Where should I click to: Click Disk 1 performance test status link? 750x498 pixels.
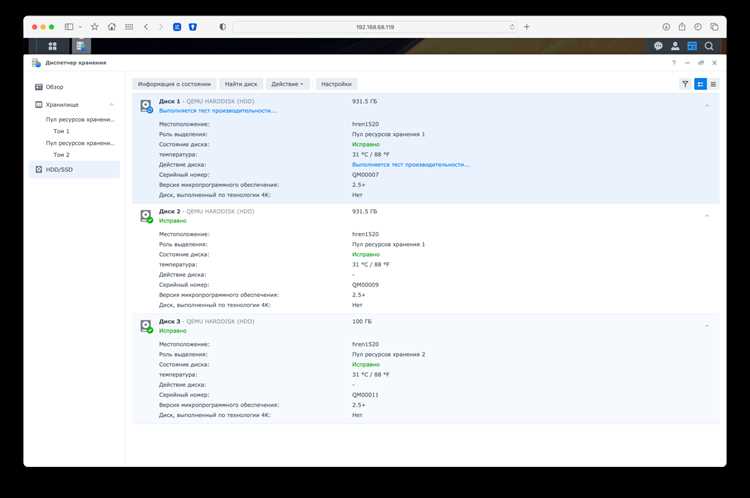pyautogui.click(x=218, y=111)
